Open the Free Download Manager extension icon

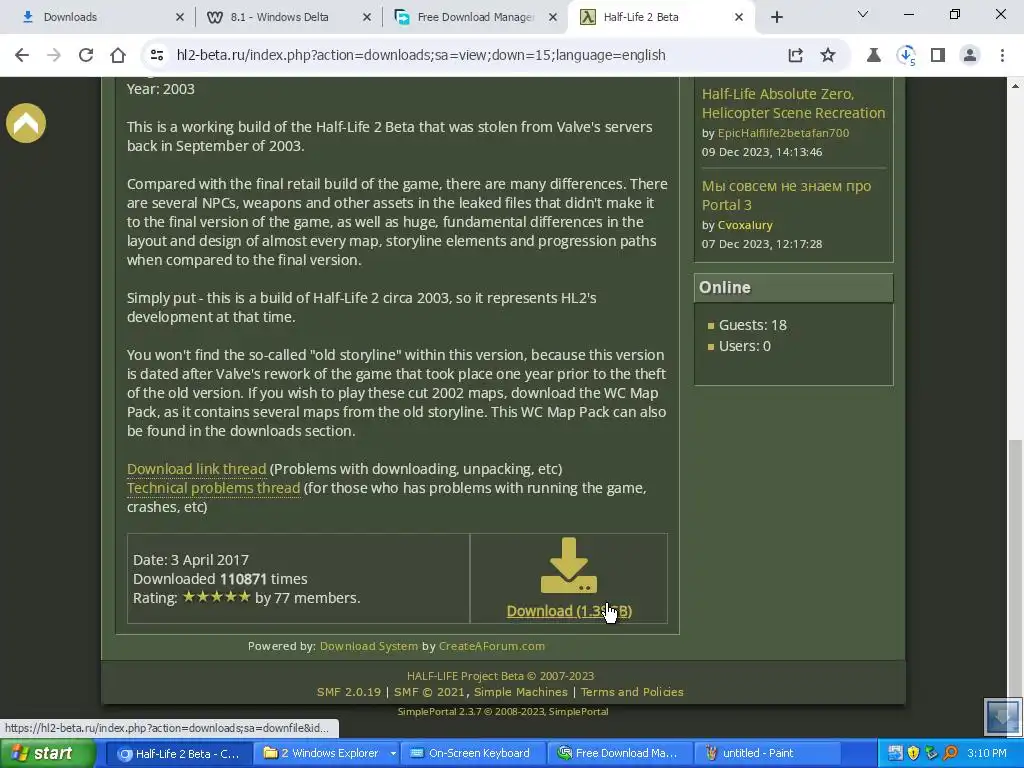[906, 56]
